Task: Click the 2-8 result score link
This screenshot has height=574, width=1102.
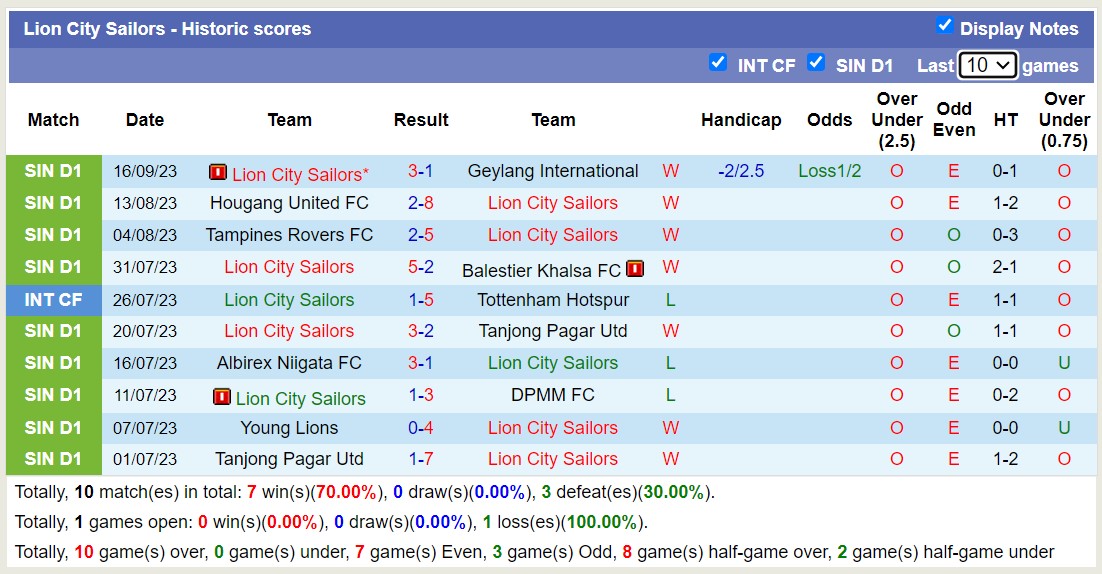Action: (421, 203)
